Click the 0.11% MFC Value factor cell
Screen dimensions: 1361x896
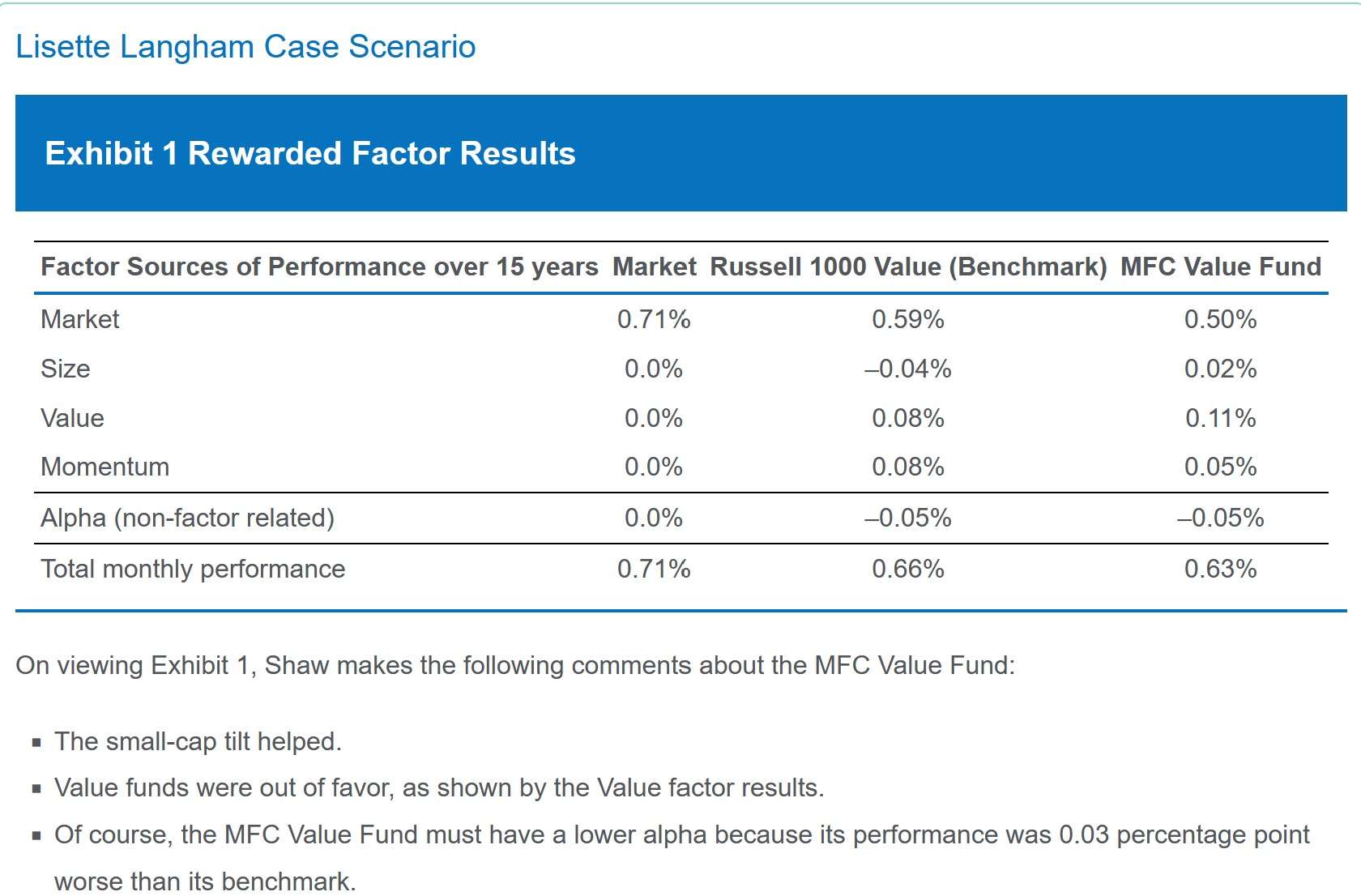1220,418
